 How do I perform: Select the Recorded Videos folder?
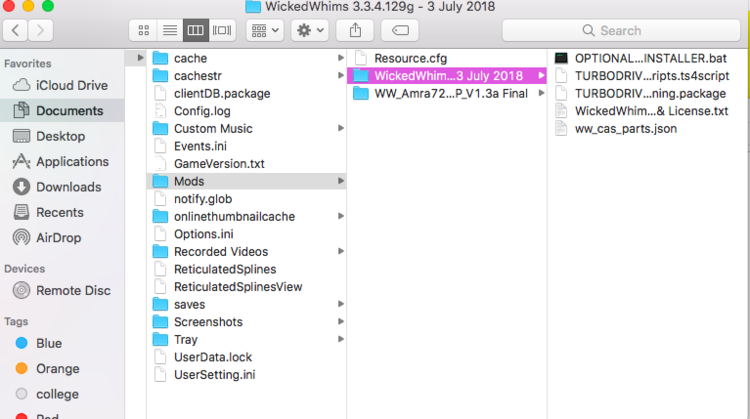[247, 252]
